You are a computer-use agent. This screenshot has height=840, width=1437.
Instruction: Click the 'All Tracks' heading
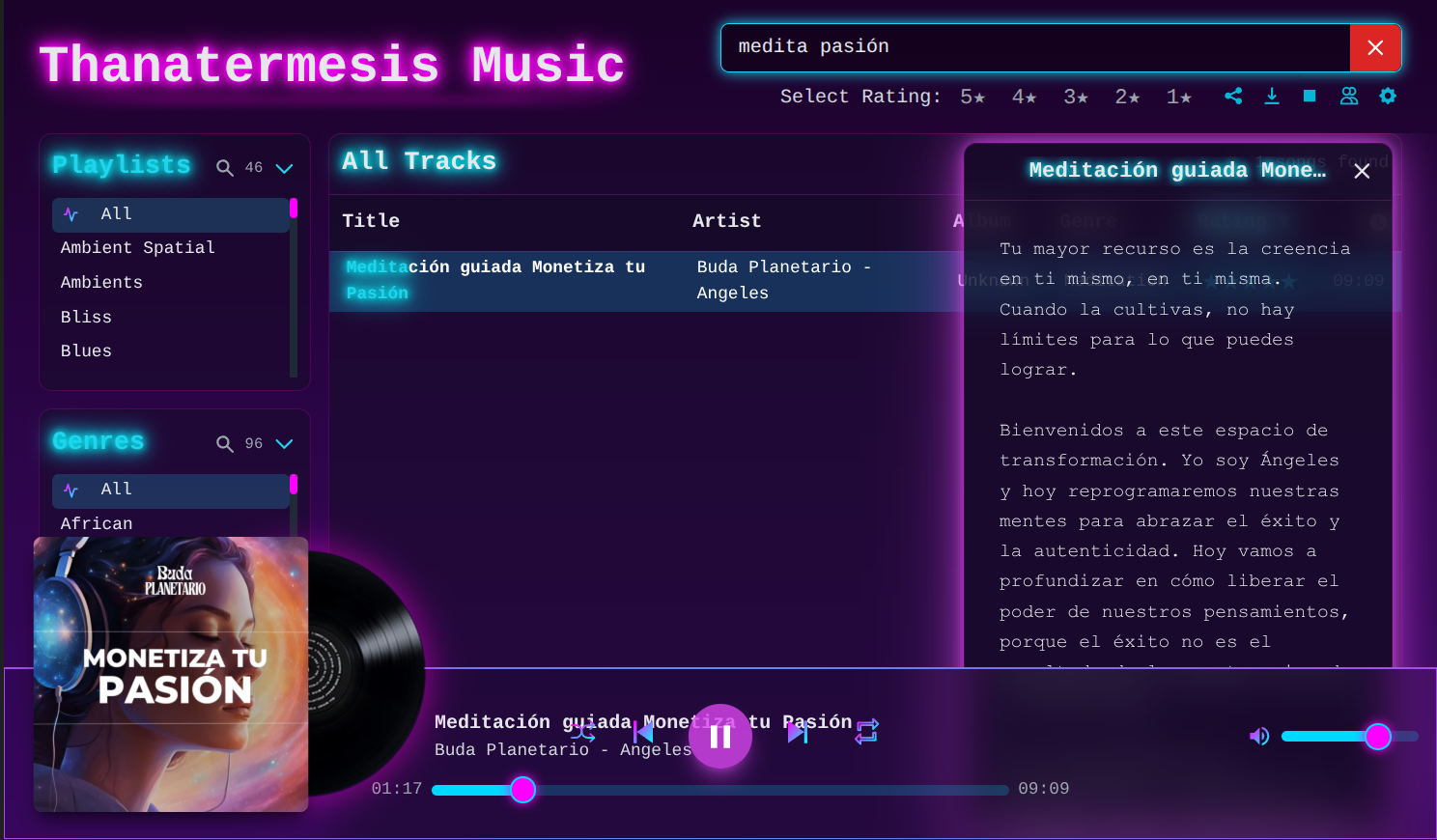pos(419,161)
